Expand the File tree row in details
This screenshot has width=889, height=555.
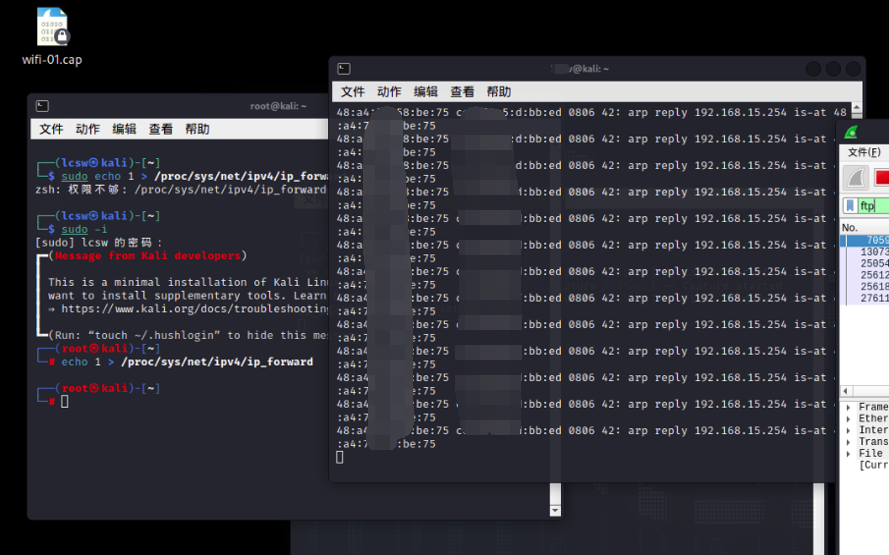(x=848, y=453)
